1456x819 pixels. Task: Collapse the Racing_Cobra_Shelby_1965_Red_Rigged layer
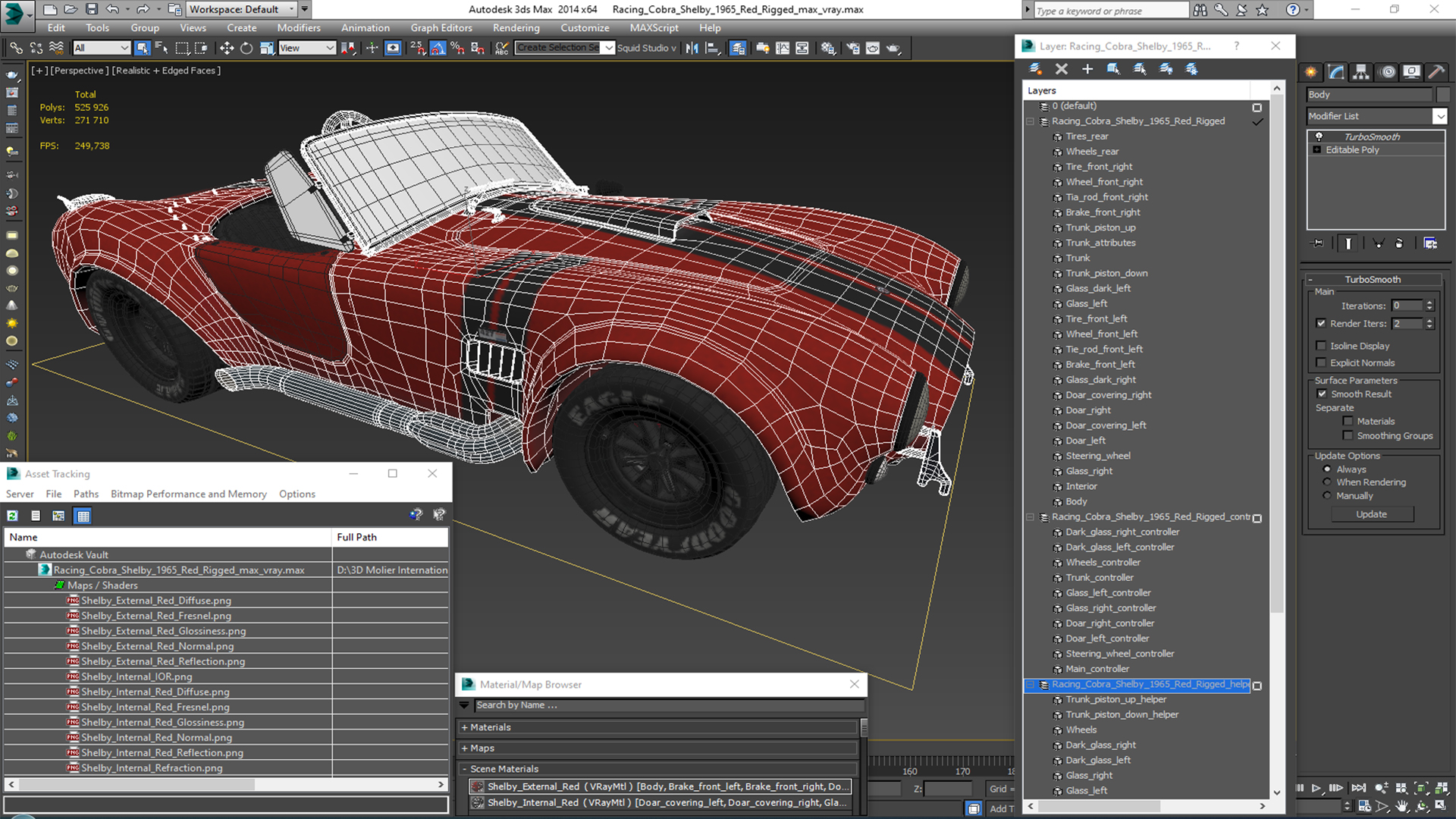1030,121
